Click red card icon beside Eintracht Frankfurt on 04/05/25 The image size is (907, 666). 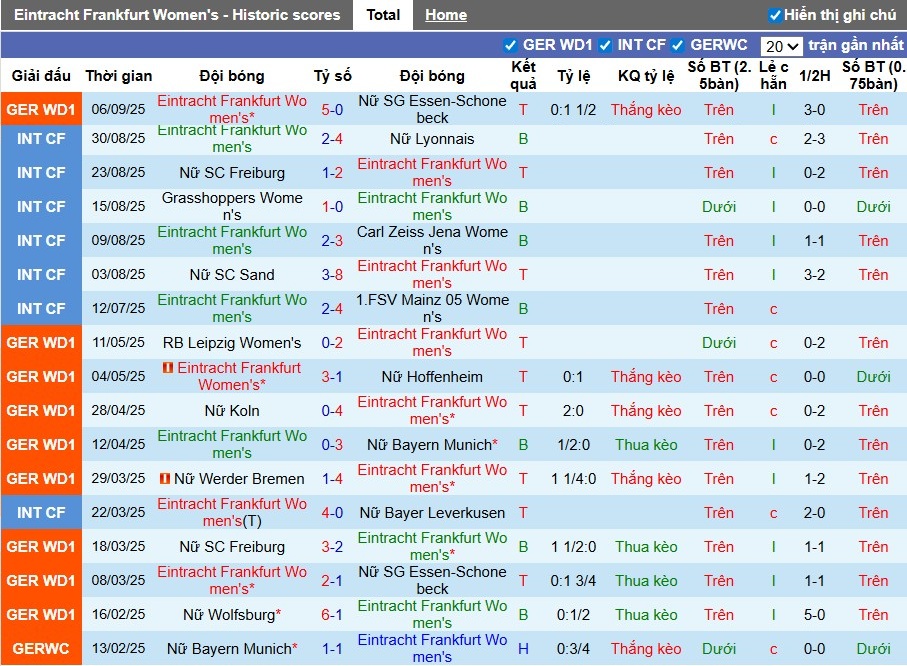pos(168,369)
